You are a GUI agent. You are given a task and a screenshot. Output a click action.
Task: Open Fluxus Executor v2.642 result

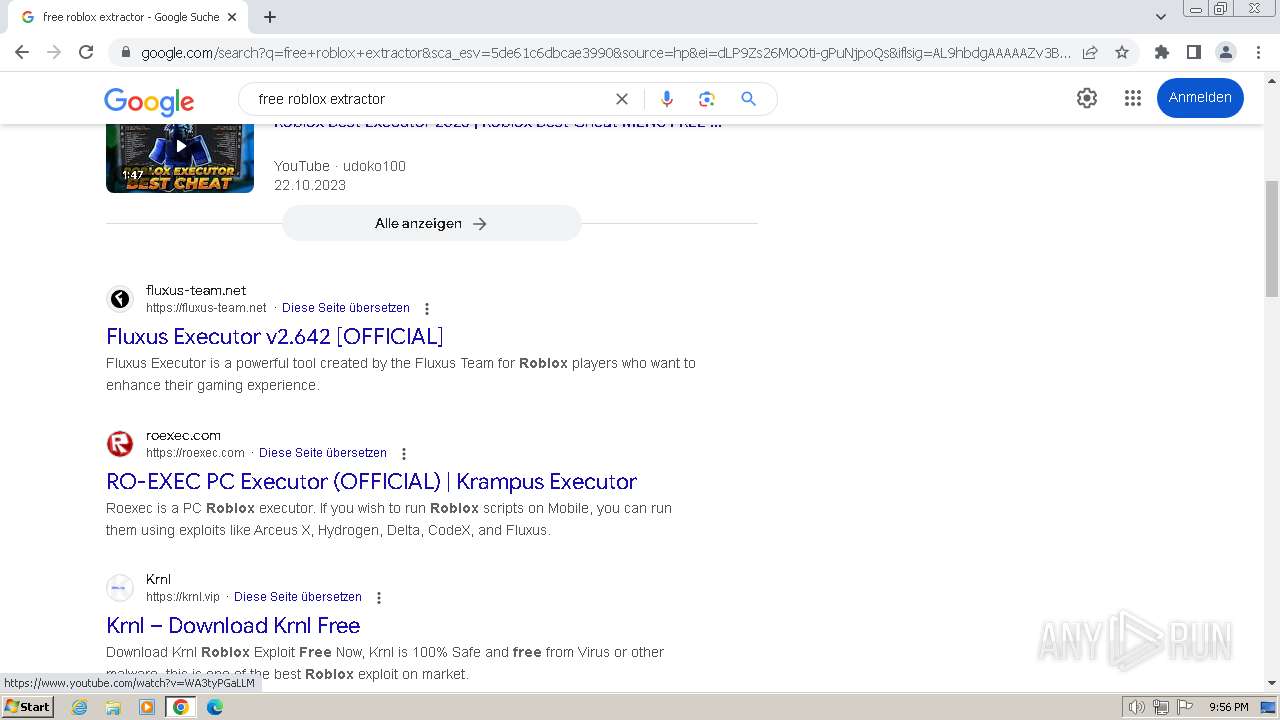pos(275,337)
